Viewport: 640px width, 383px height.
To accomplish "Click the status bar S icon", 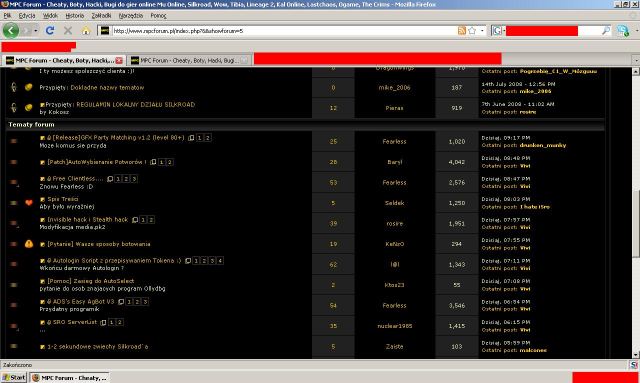I will click(x=633, y=365).
